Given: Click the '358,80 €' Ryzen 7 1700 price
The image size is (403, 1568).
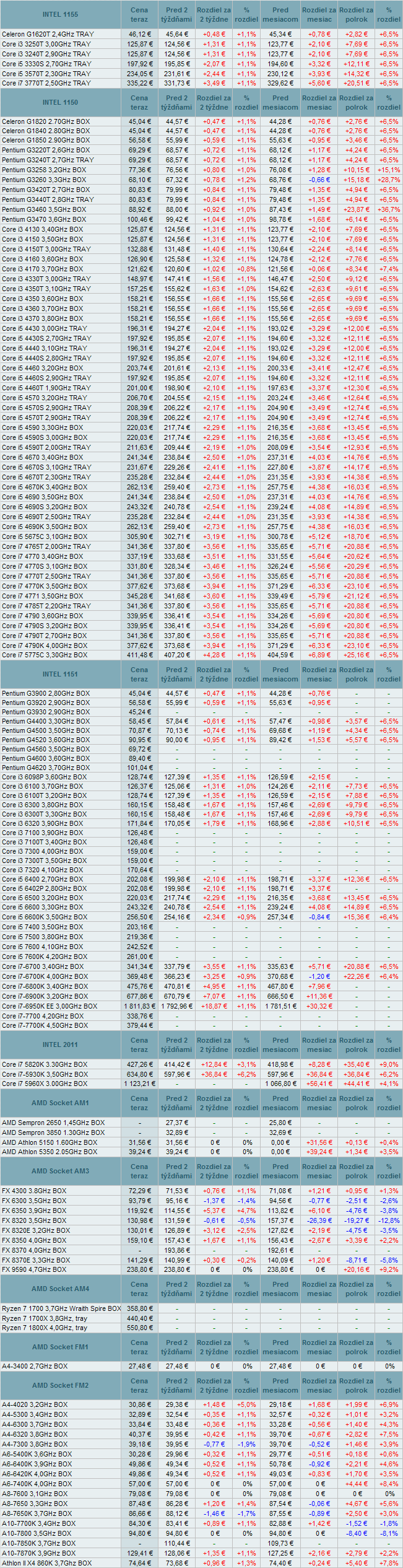Looking at the screenshot, I should tap(140, 1308).
